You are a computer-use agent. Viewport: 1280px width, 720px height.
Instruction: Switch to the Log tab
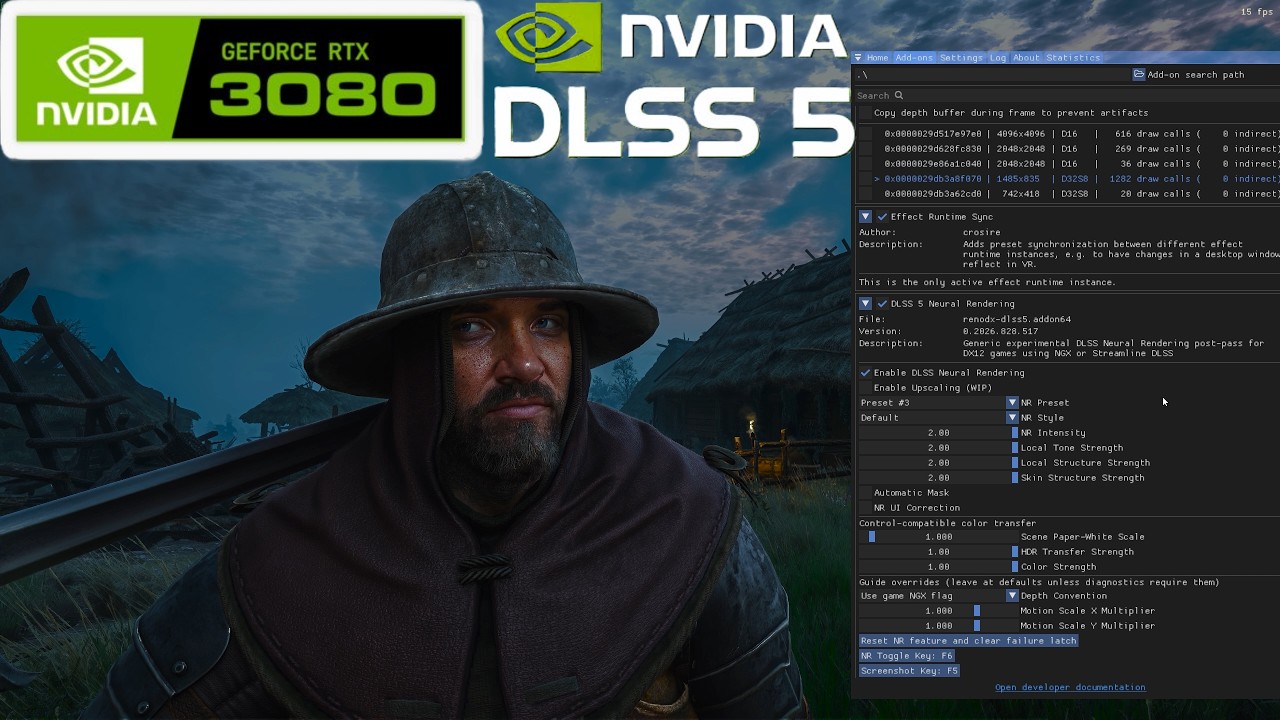point(998,58)
